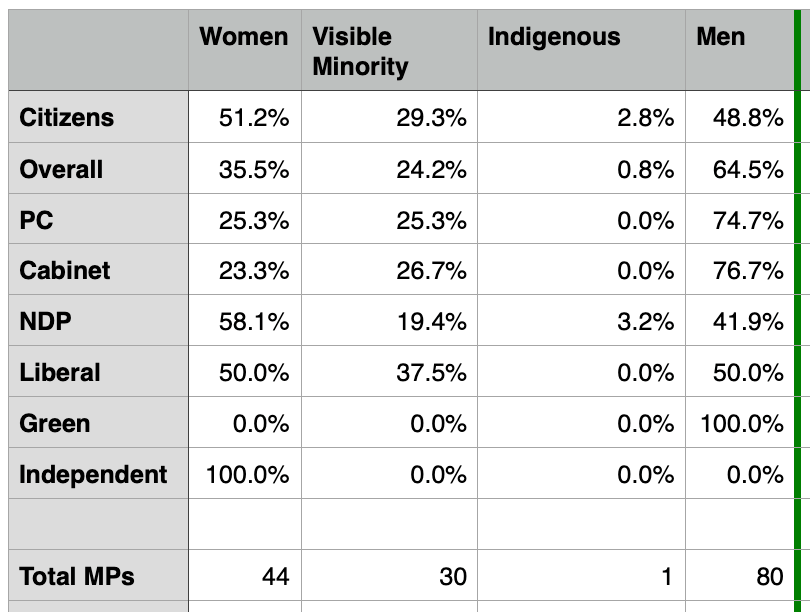Select the Green Men 100.0% cell
This screenshot has height=612, width=810.
(x=739, y=423)
